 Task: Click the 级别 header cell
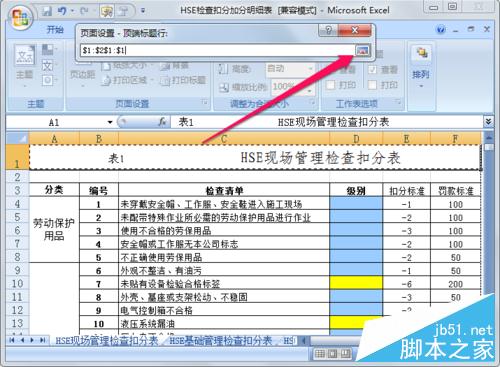point(356,190)
